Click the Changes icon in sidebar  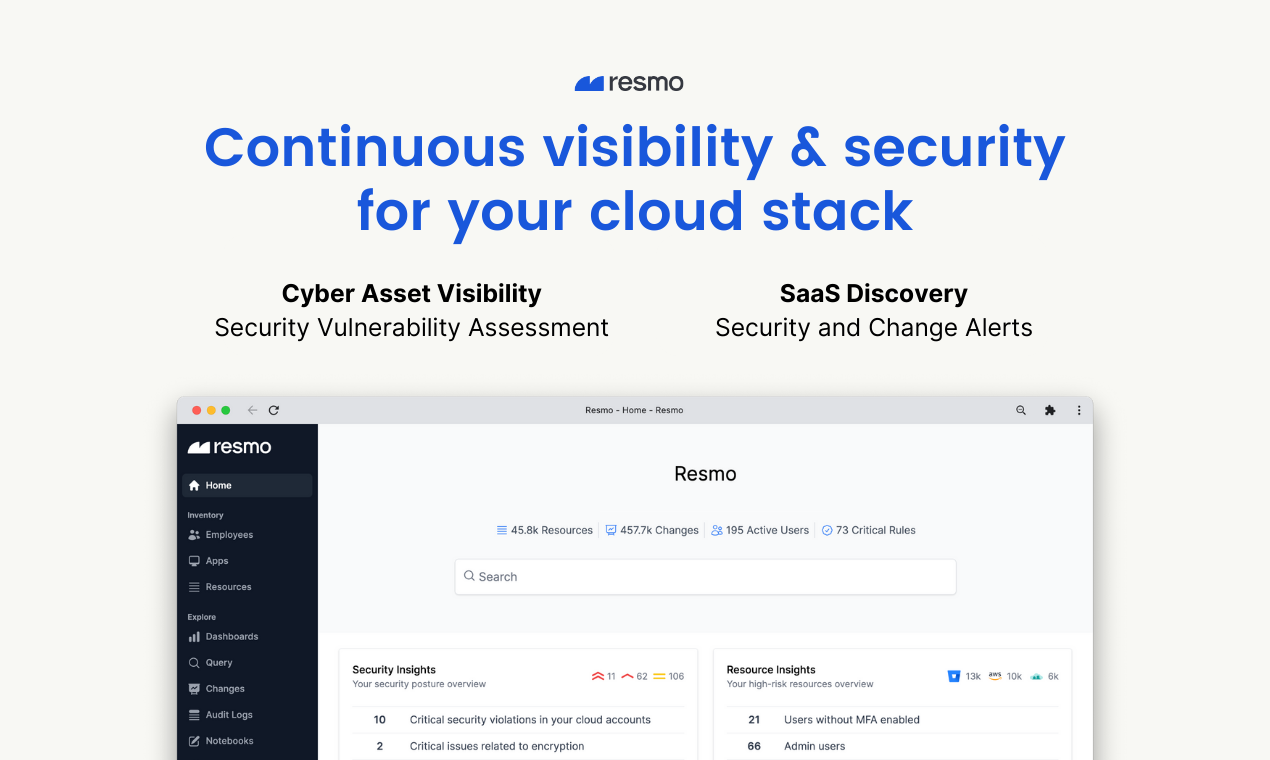194,689
